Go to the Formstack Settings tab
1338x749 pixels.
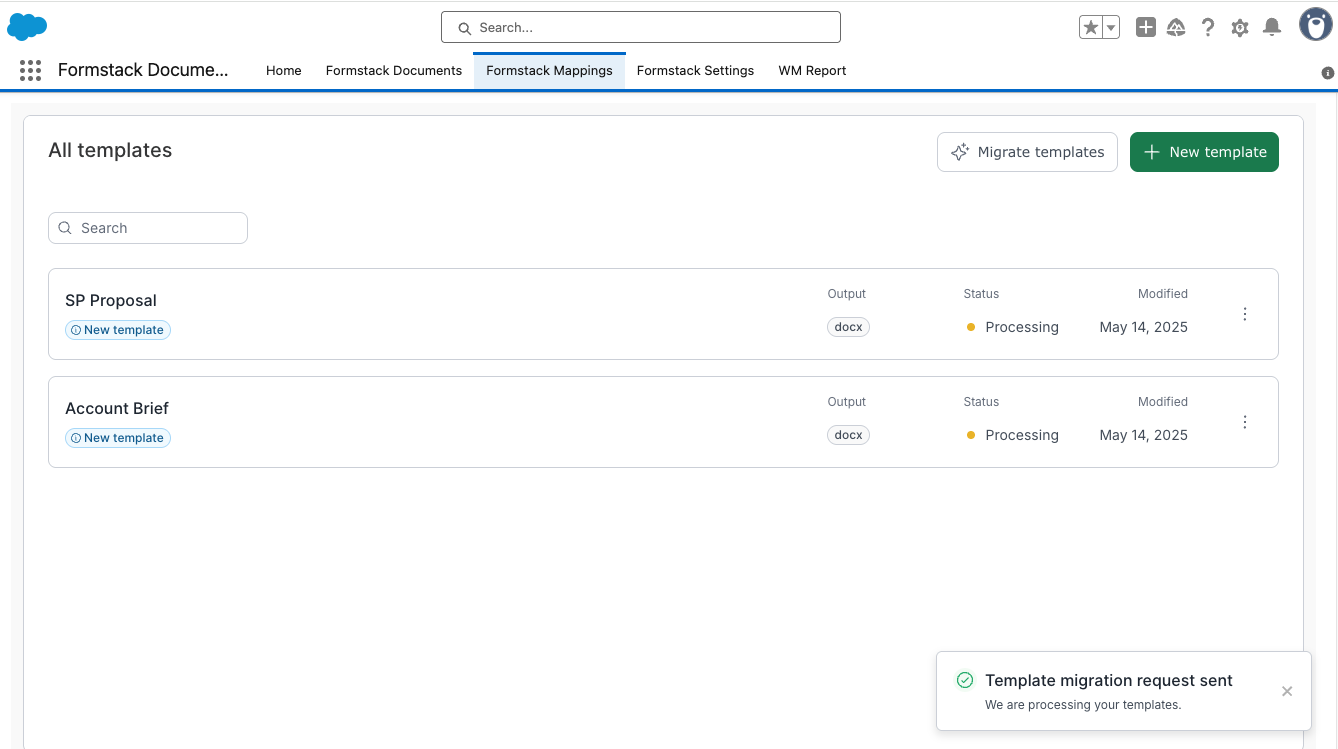pos(695,71)
